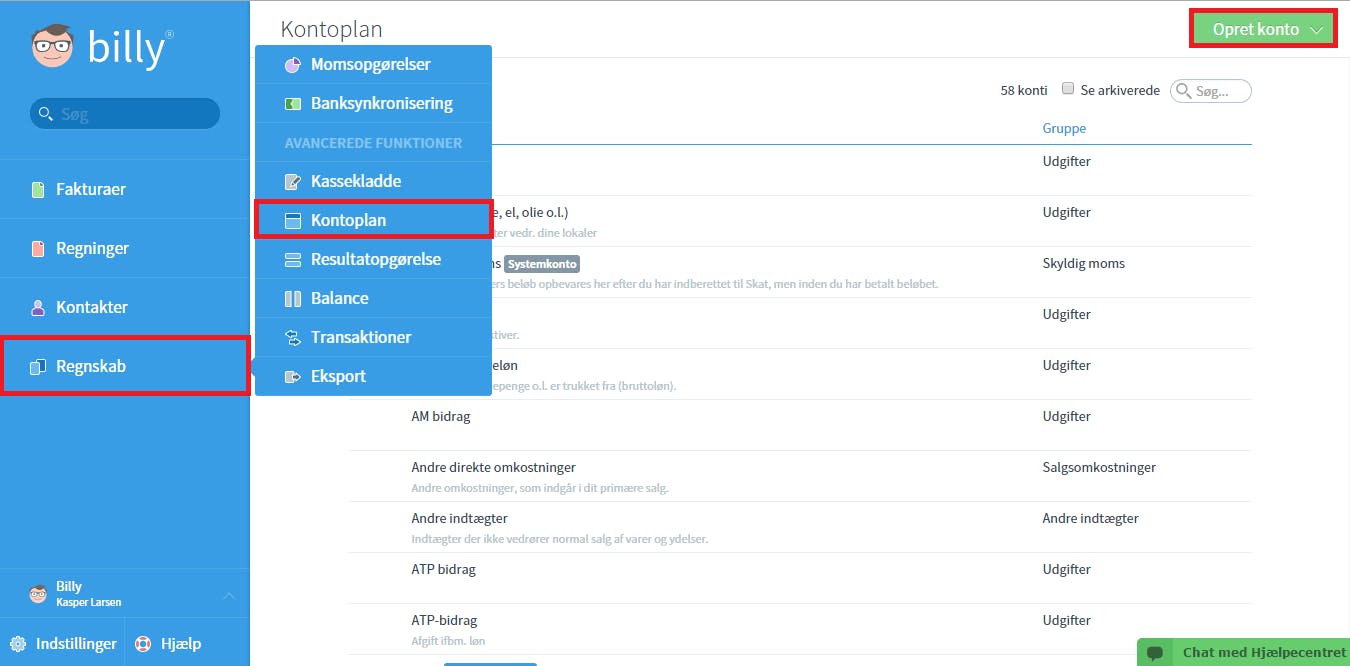The height and width of the screenshot is (666, 1350).
Task: Click the Banksynkronisering money icon
Action: 293,104
